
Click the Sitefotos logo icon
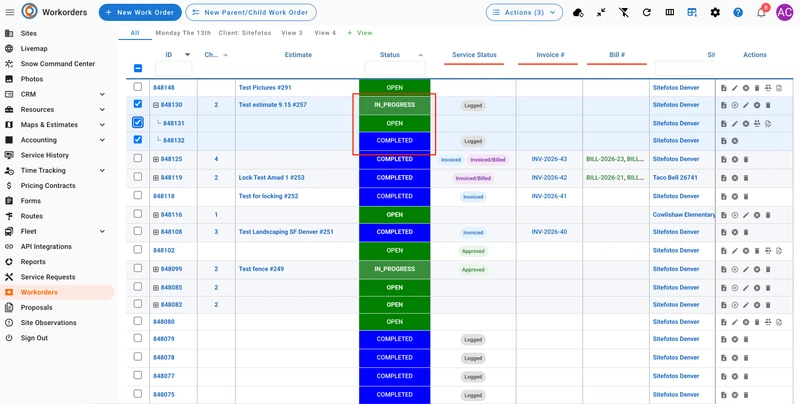coord(30,11)
